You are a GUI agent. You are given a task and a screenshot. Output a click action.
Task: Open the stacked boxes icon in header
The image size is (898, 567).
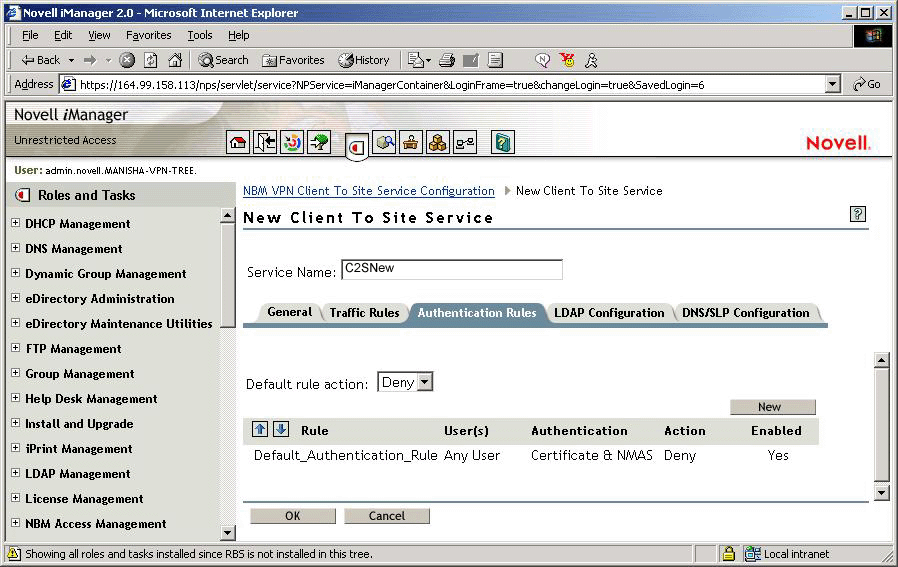(438, 142)
